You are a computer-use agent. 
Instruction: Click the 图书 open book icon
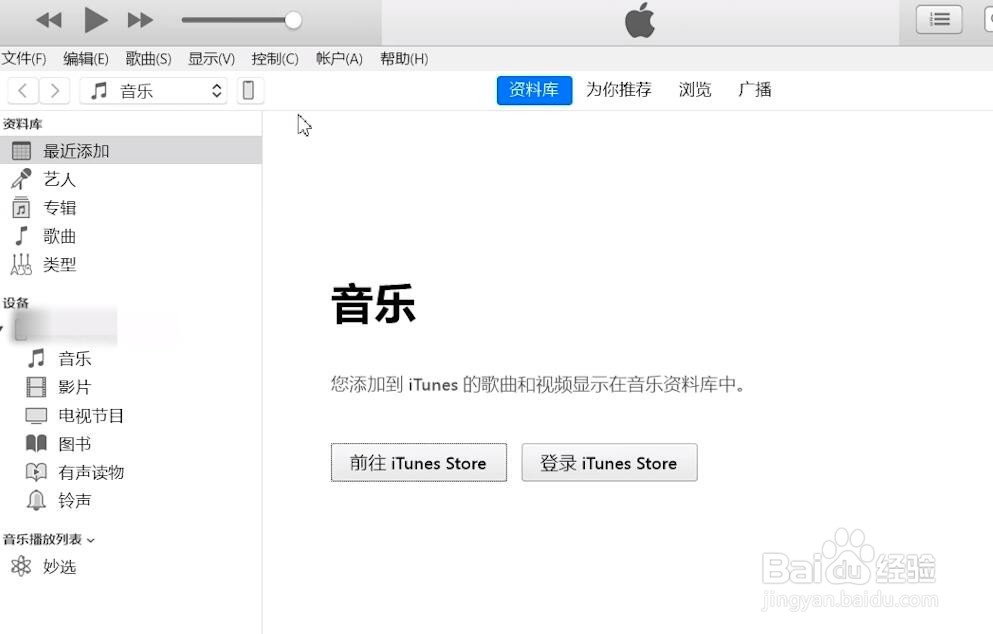point(36,443)
